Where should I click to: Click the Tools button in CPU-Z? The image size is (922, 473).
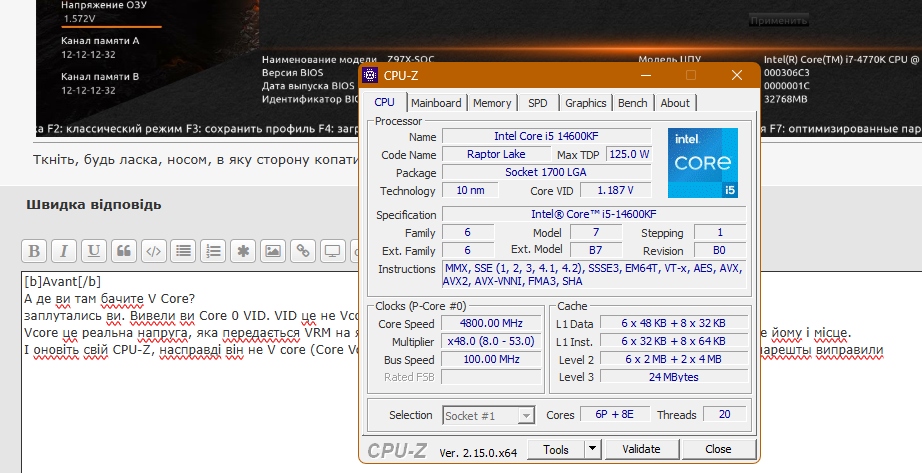pyautogui.click(x=556, y=449)
